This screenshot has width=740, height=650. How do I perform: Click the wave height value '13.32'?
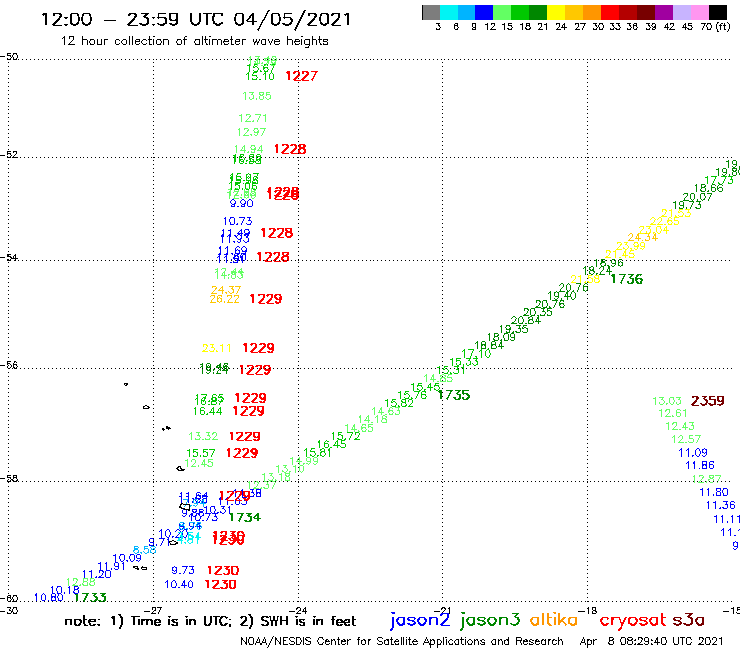coord(203,437)
